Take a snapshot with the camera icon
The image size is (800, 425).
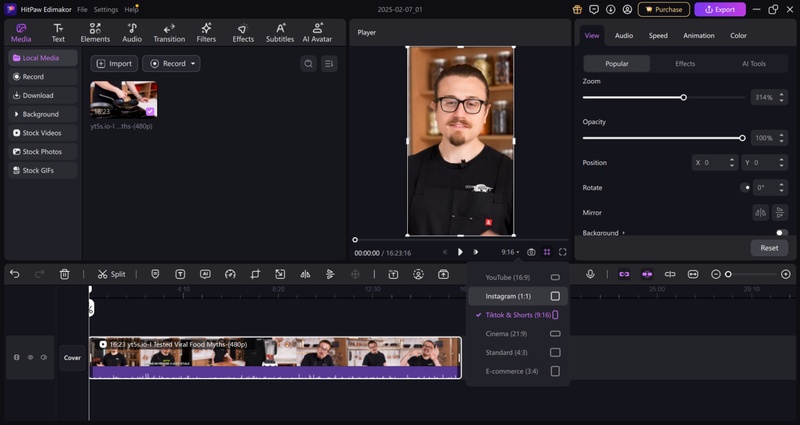(531, 252)
